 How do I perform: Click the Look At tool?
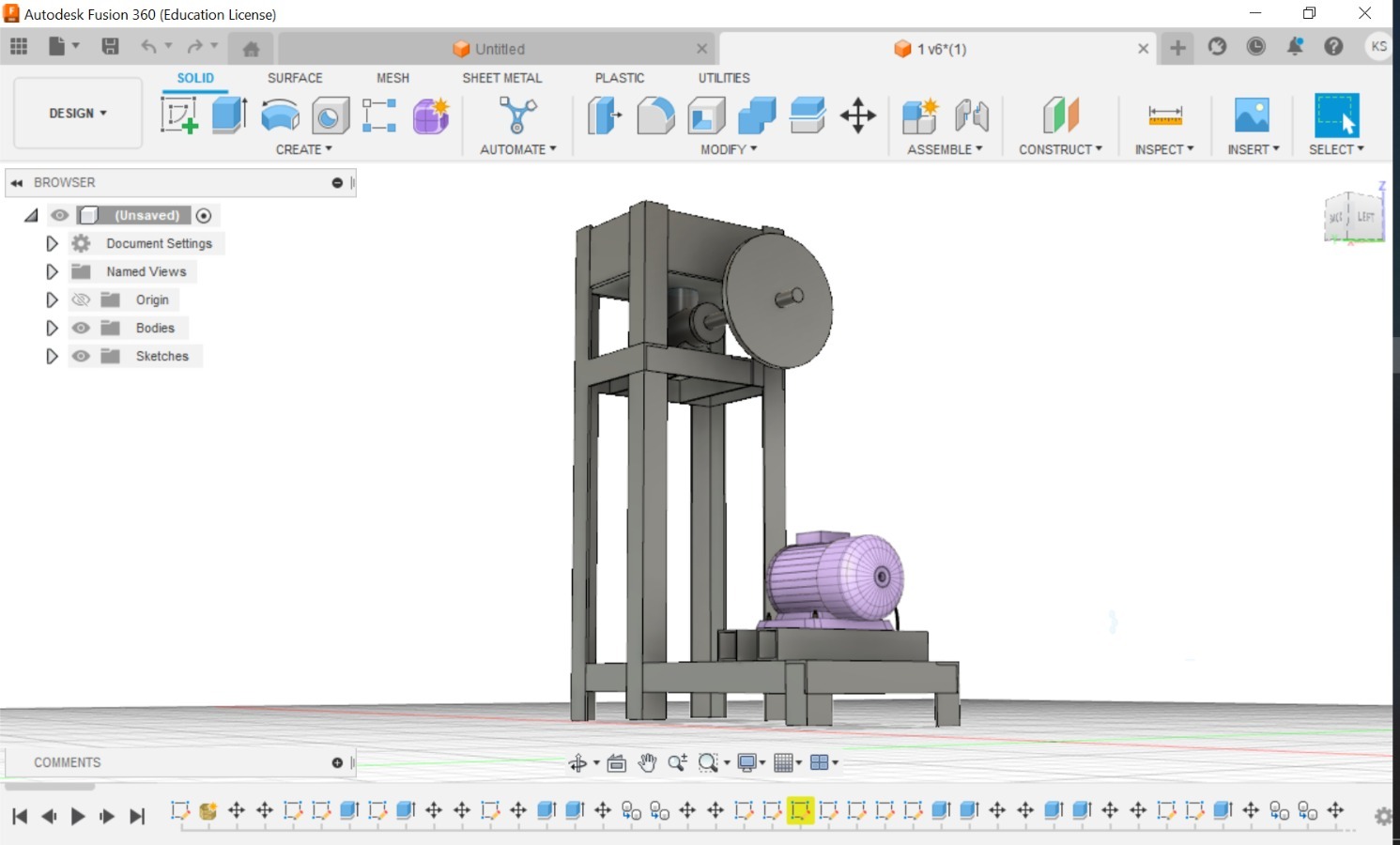(x=617, y=763)
